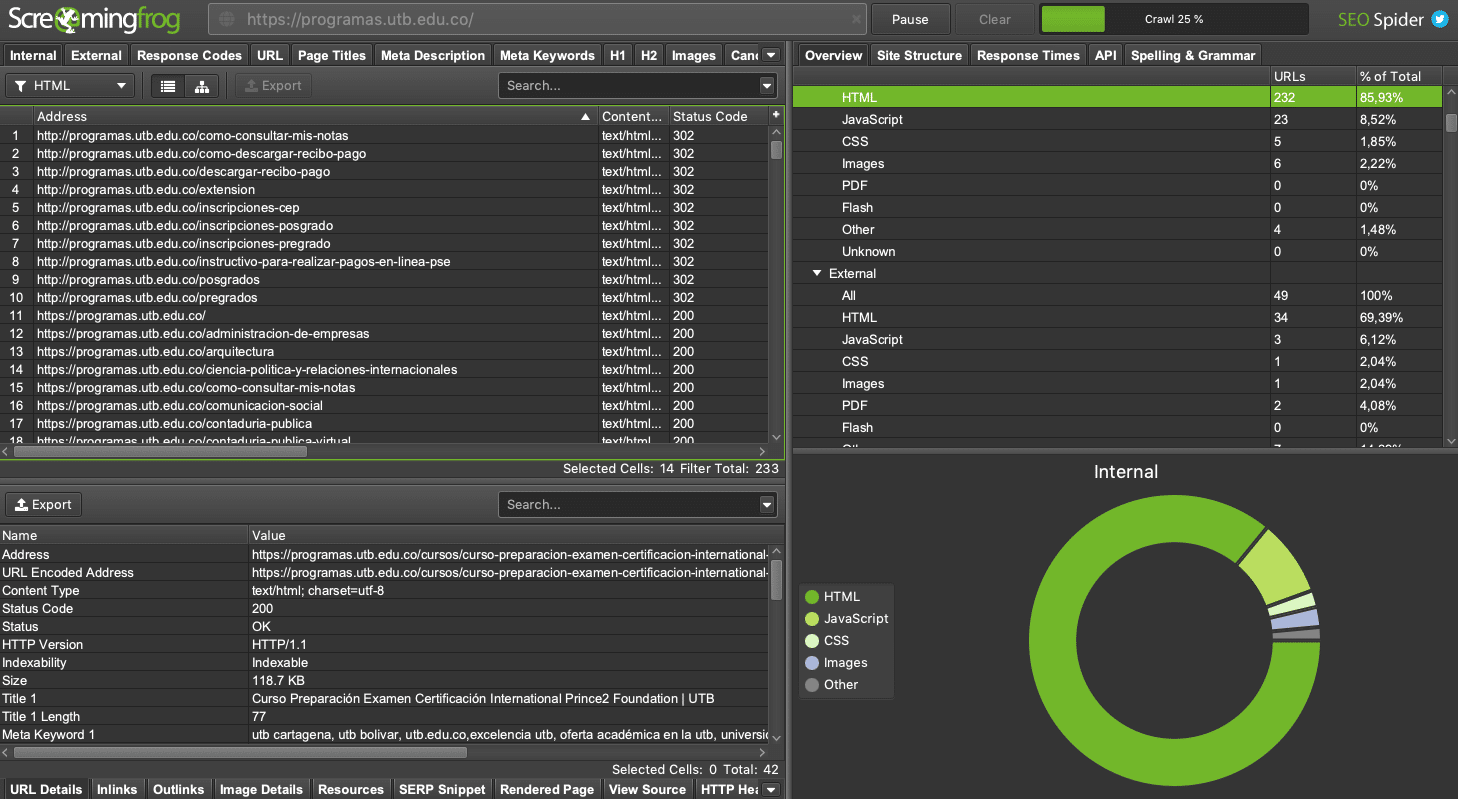Expand the top search box dropdown arrow
The width and height of the screenshot is (1458, 799).
[x=767, y=86]
